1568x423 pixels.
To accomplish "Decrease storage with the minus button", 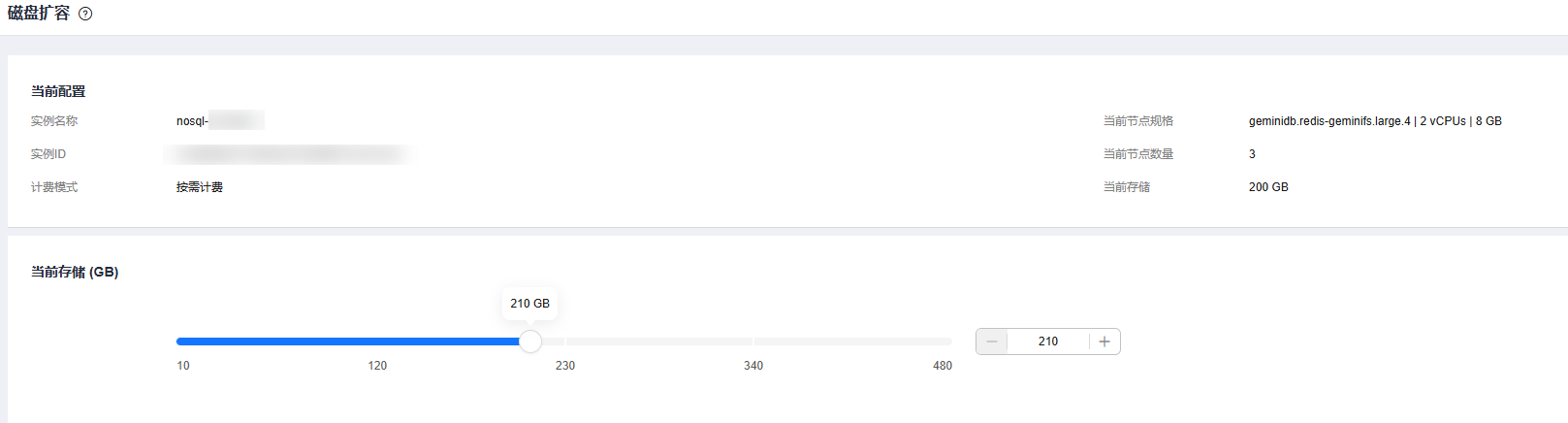I will point(991,342).
